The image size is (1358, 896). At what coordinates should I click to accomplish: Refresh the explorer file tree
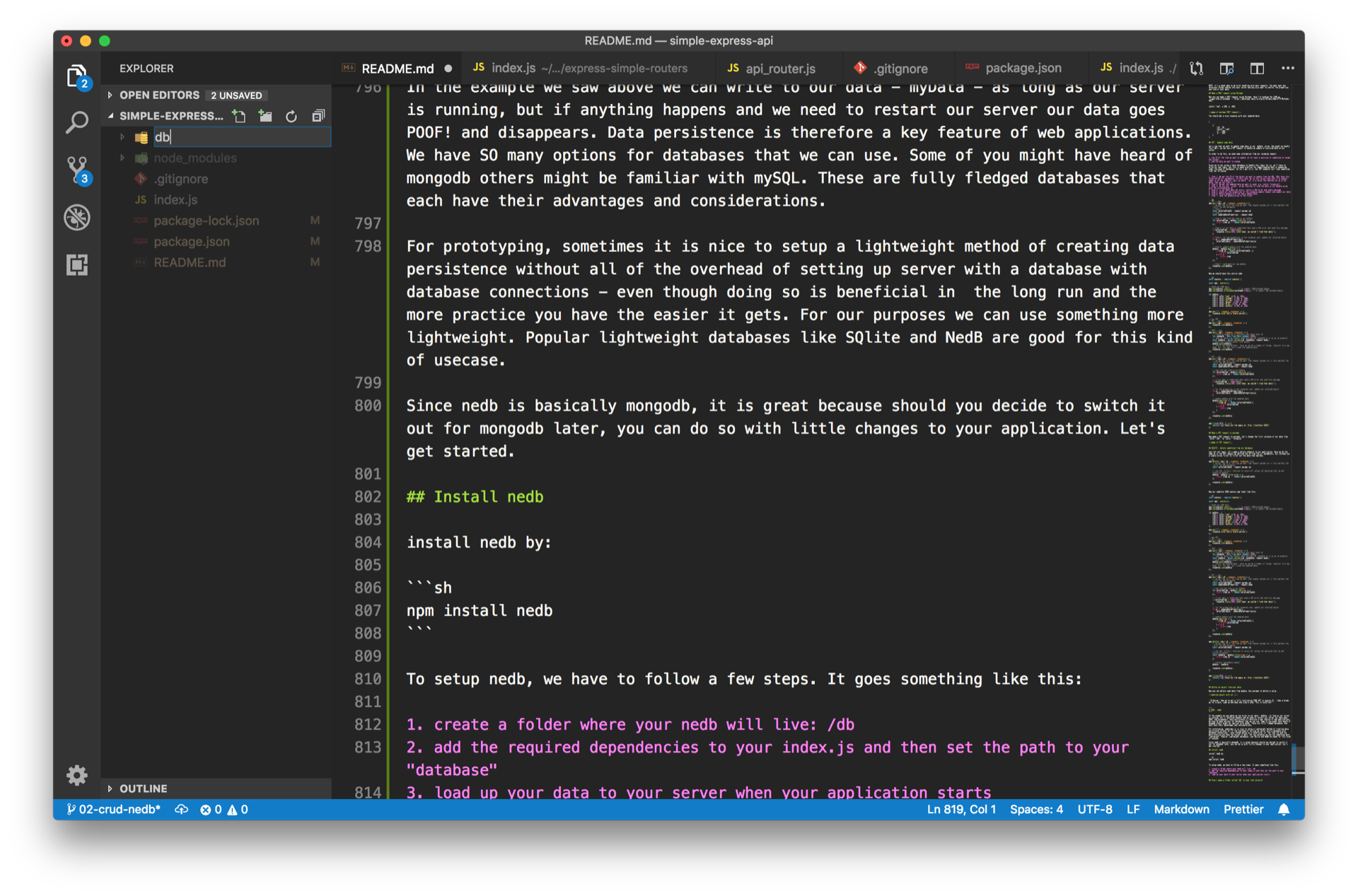291,116
